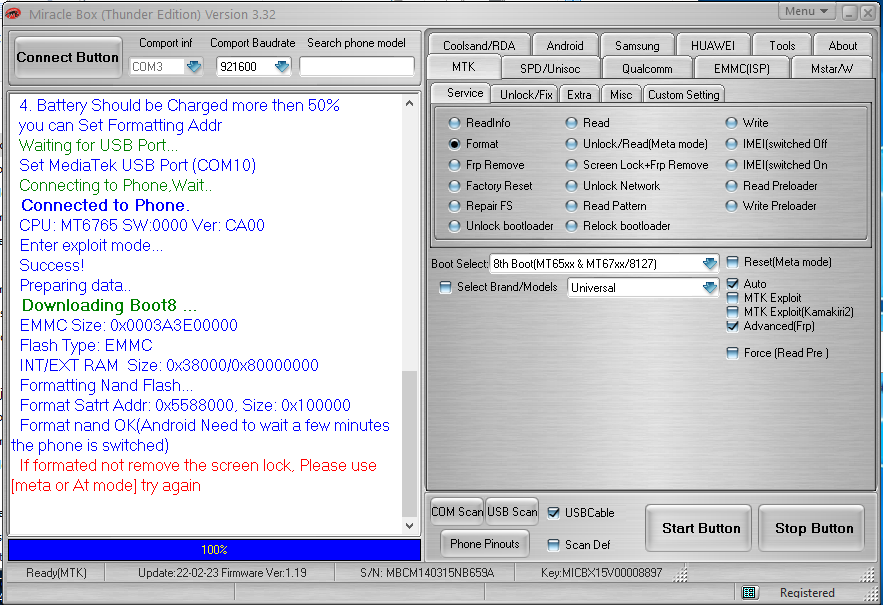Click the log scrollbar up arrow
This screenshot has width=883, height=605.
point(409,104)
